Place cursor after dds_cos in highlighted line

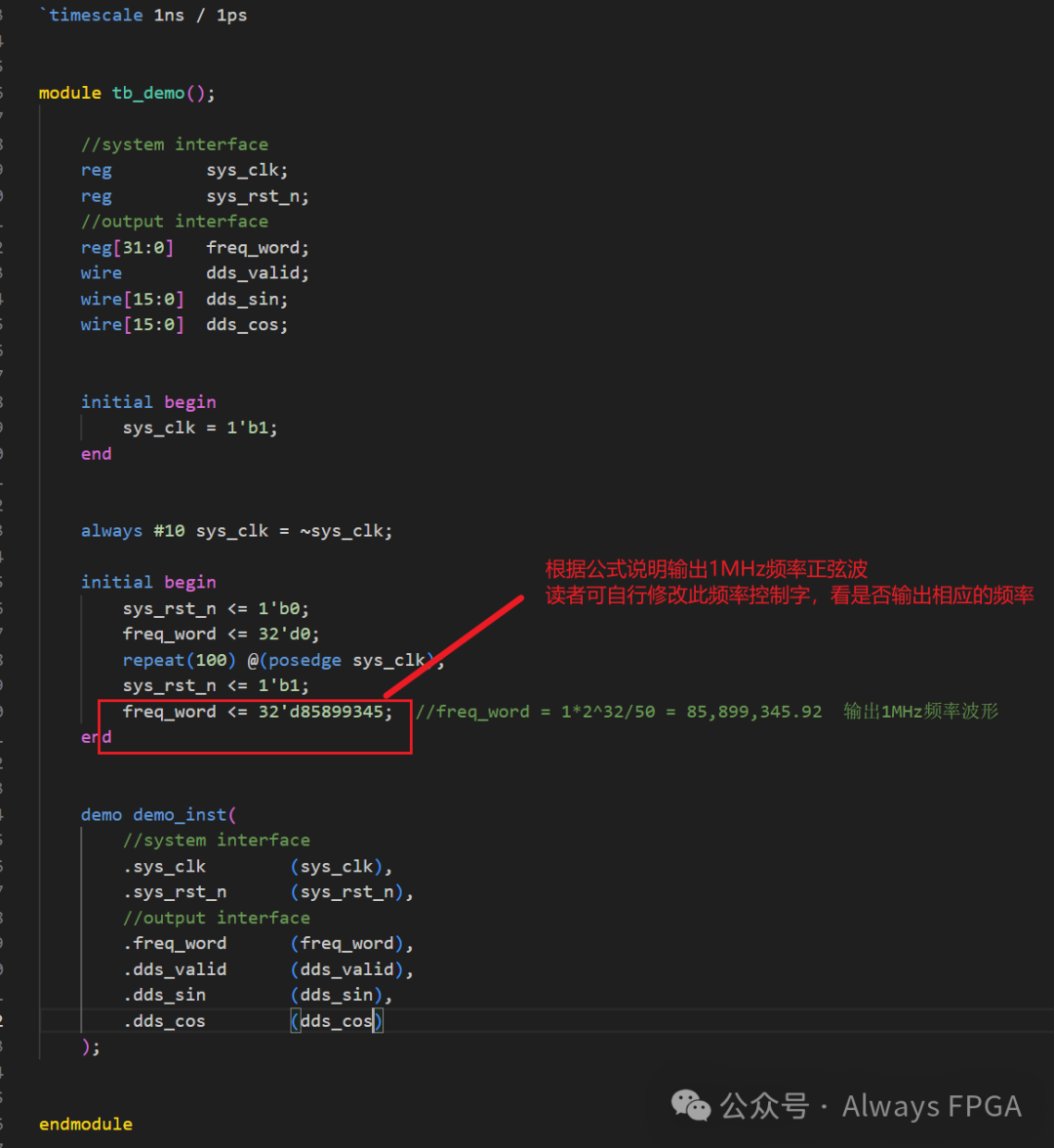click(373, 1021)
